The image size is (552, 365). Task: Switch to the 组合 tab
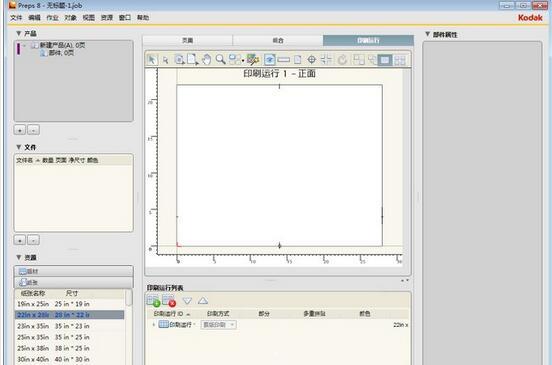tap(278, 40)
